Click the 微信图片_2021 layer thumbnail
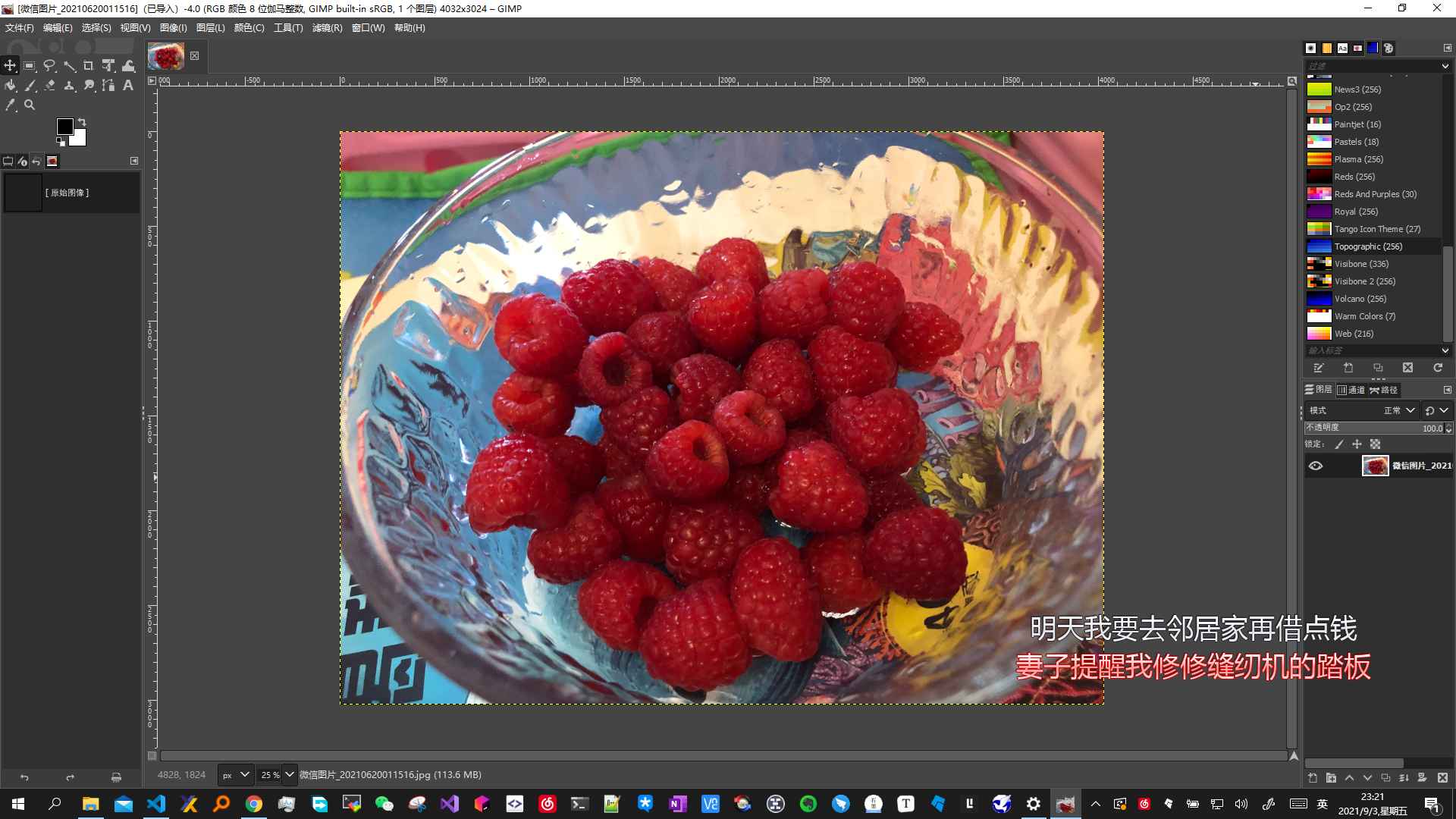The width and height of the screenshot is (1456, 819). (1374, 465)
